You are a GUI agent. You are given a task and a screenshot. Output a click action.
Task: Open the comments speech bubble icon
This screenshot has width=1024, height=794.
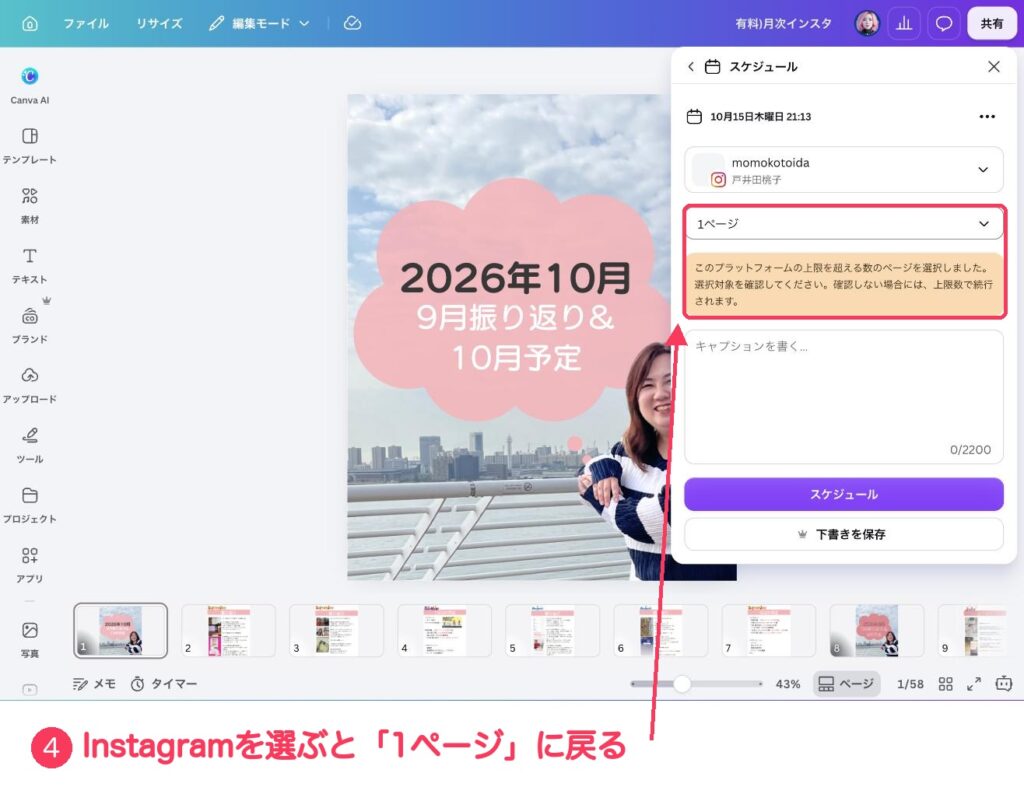[944, 24]
